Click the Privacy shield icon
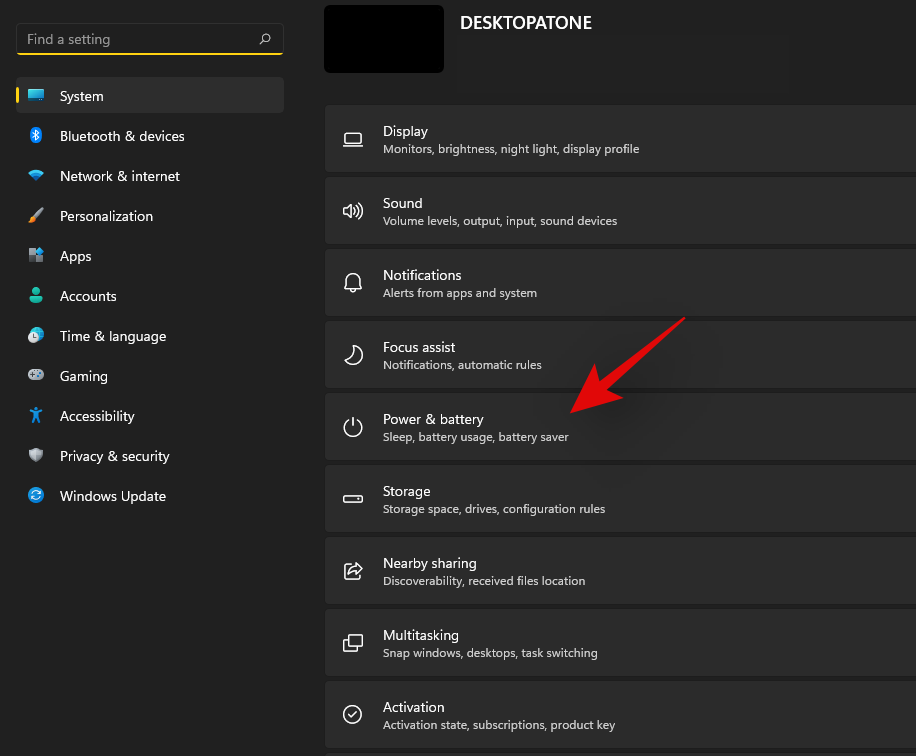916x756 pixels. pos(36,455)
